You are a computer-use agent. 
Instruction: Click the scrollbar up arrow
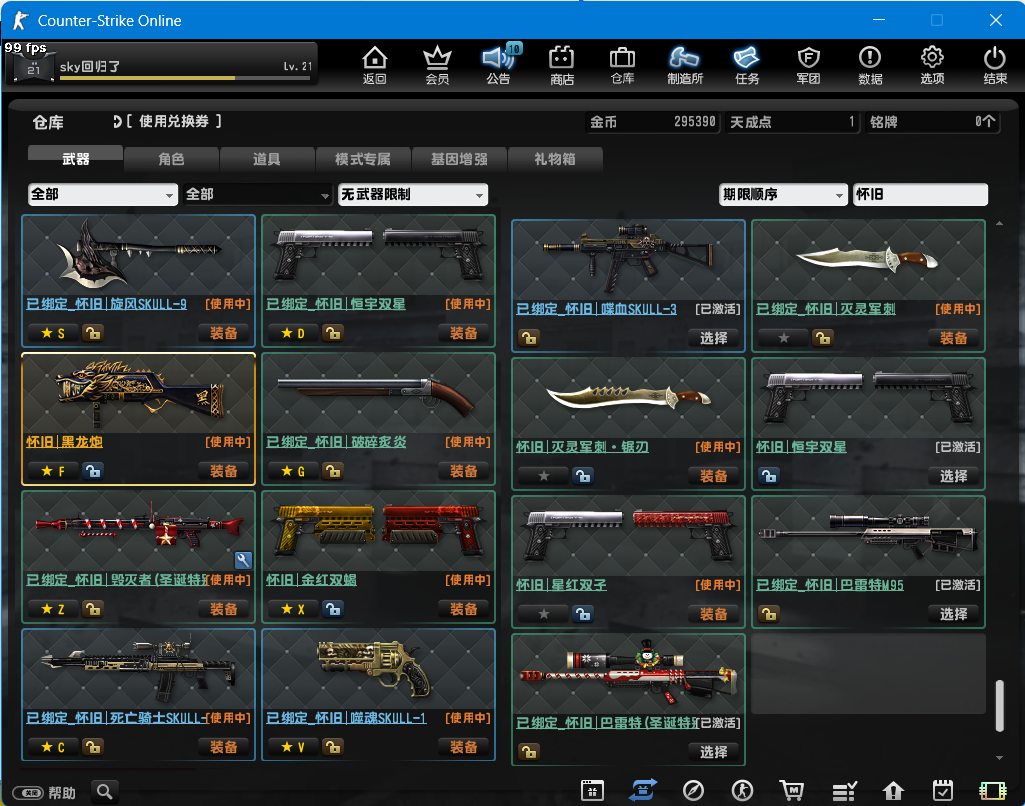(999, 224)
